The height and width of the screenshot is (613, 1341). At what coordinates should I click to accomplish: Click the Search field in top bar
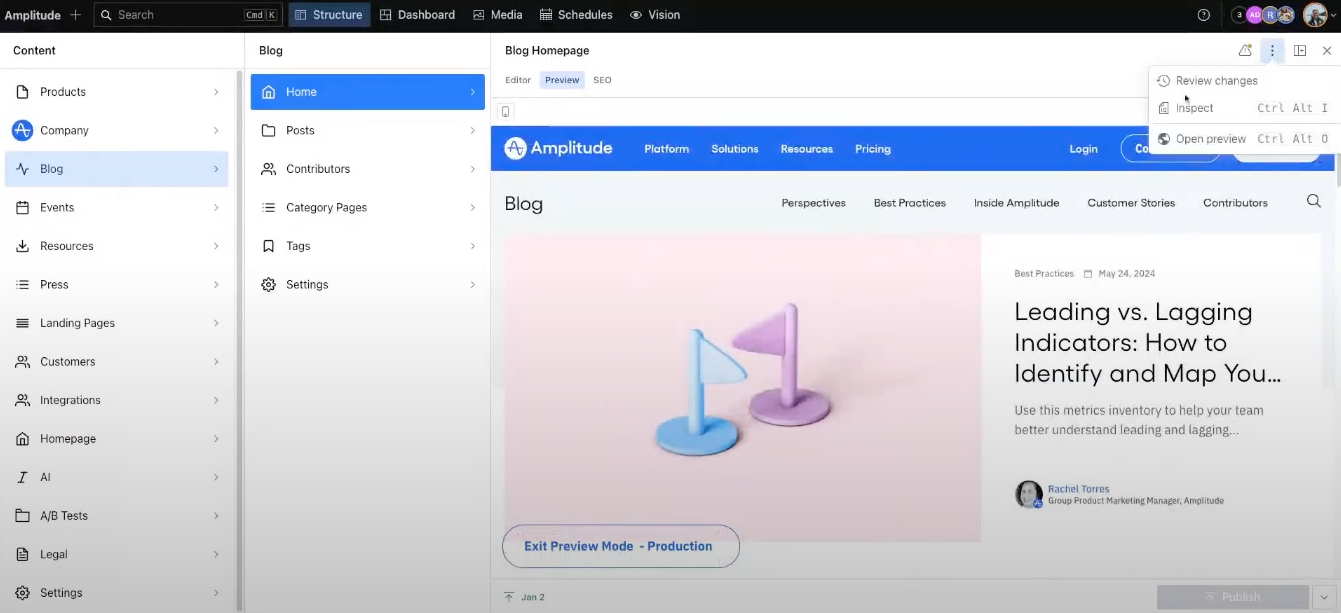[x=188, y=15]
